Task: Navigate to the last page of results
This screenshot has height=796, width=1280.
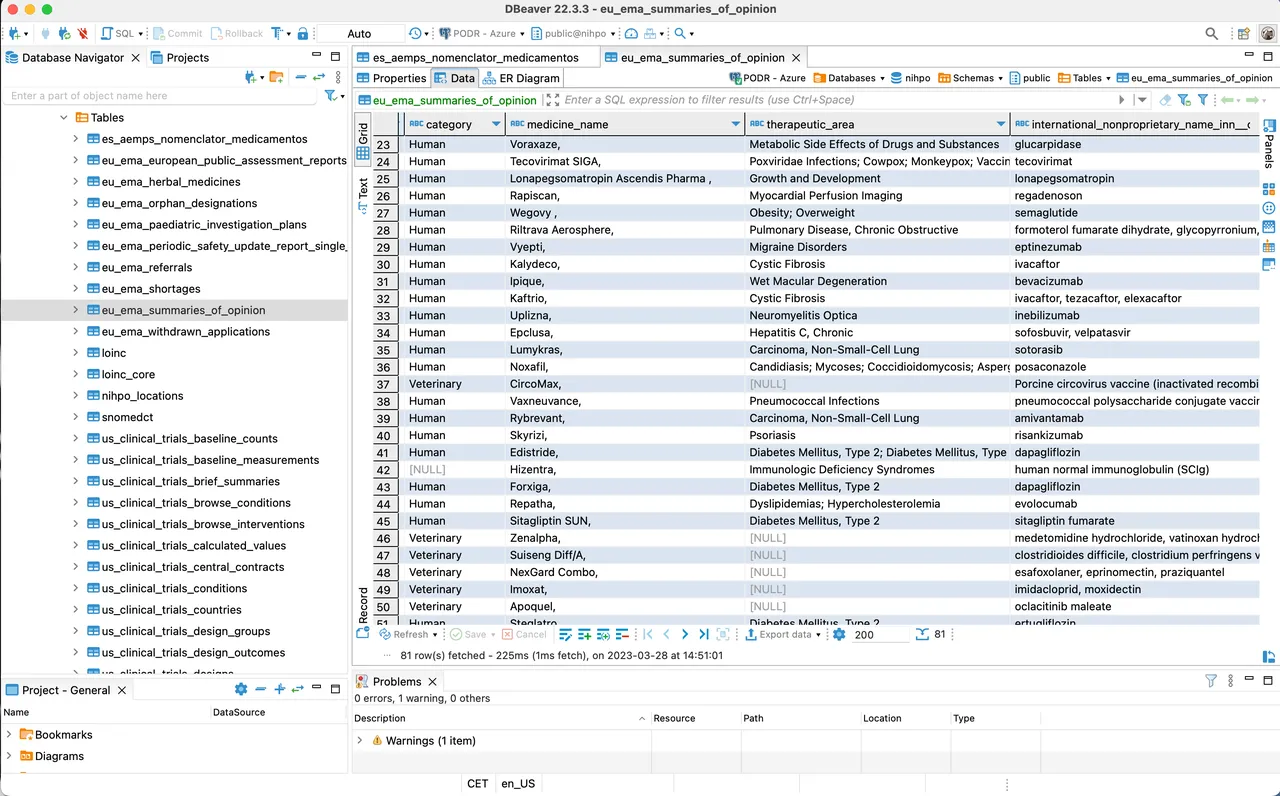Action: click(704, 634)
